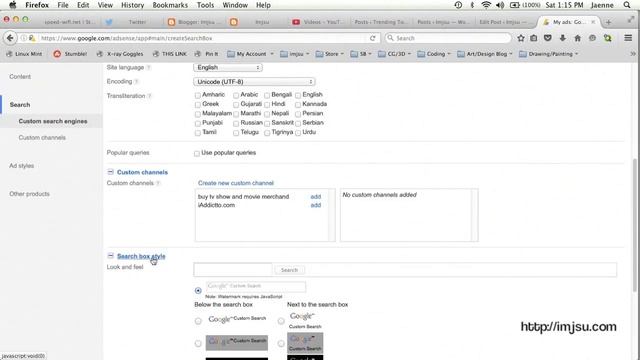Click the preview Search button

point(289,270)
